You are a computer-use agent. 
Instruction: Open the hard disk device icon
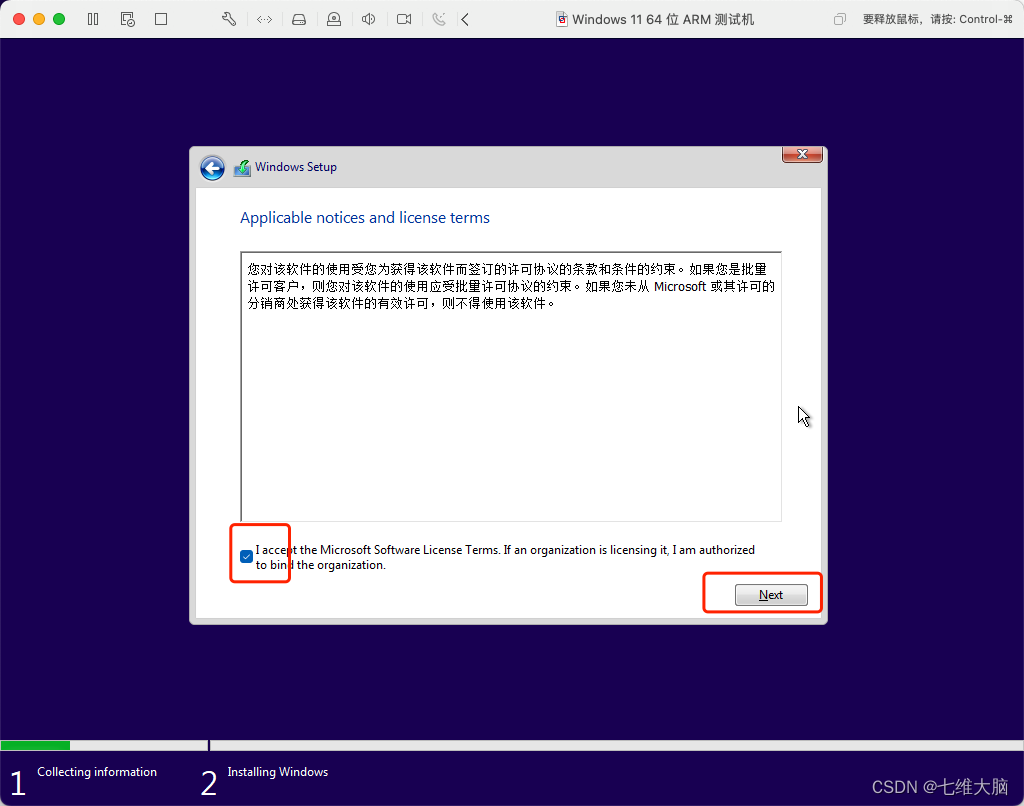point(299,20)
